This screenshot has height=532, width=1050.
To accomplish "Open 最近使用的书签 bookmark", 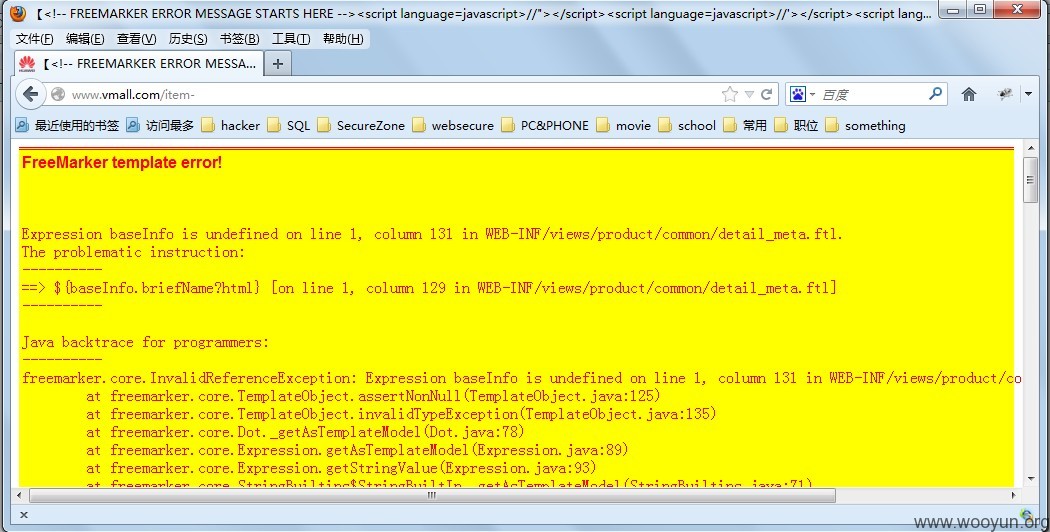I will (x=67, y=125).
